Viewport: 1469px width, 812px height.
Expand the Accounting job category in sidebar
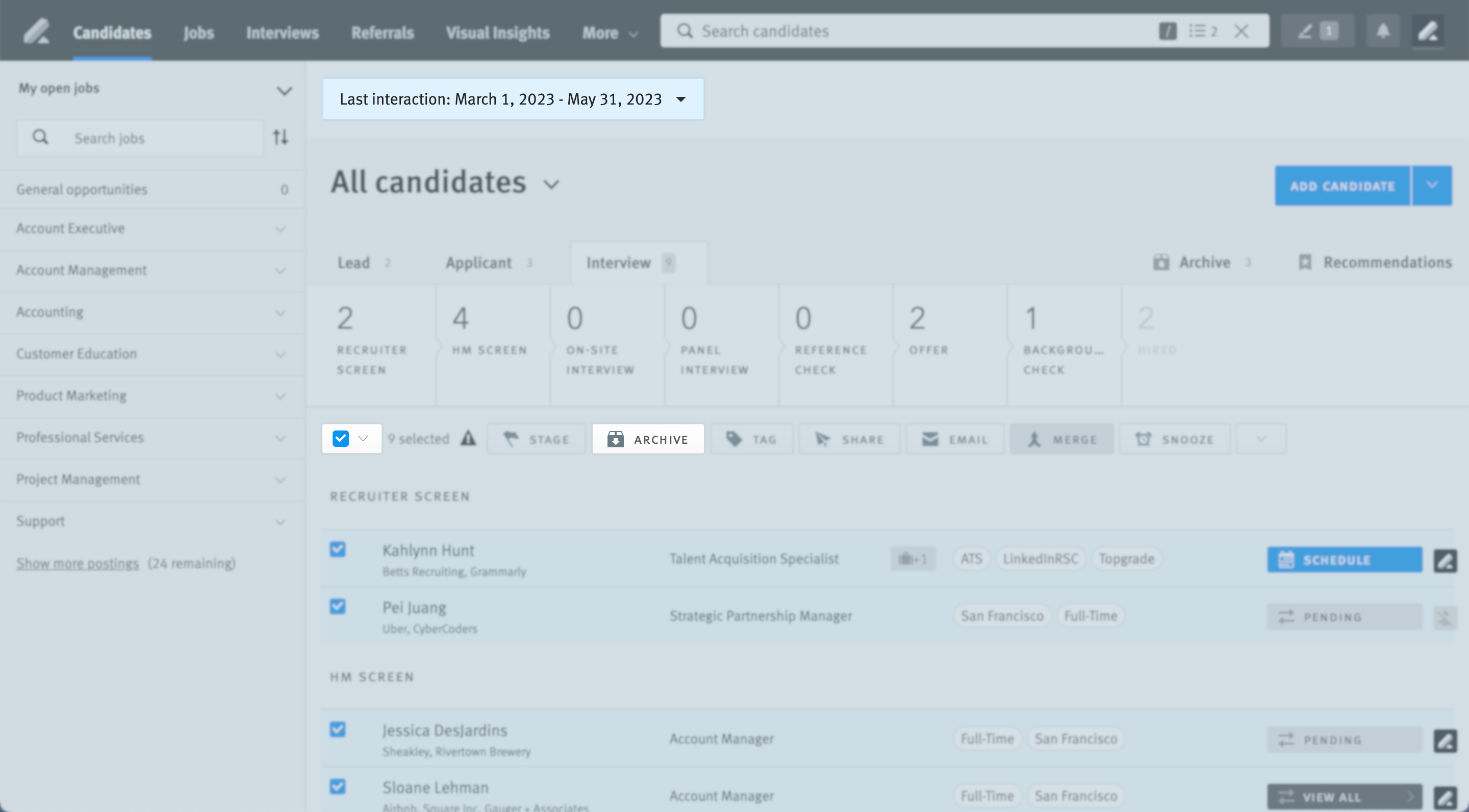(280, 312)
